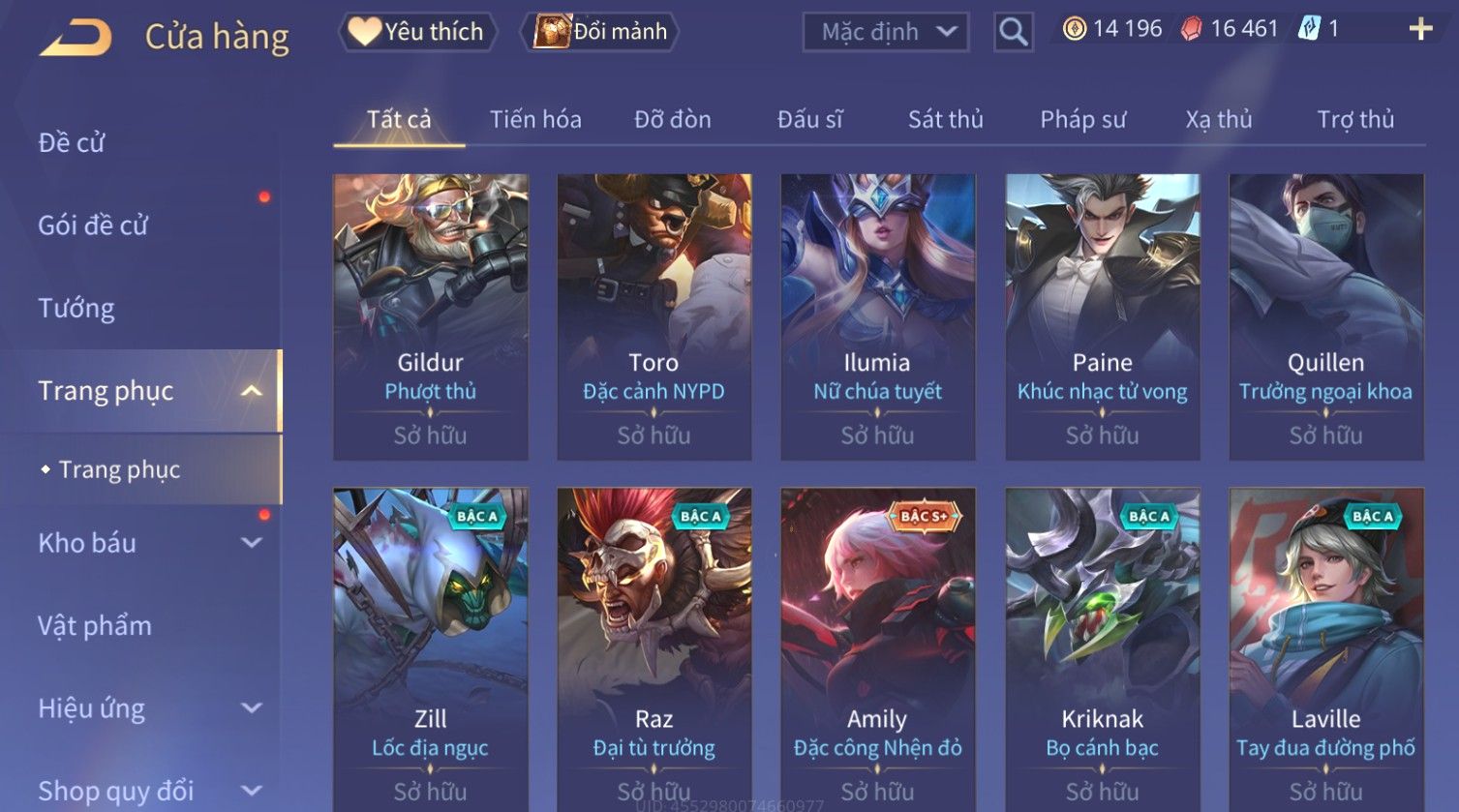Switch to the Pháp sư tab
Image resolution: width=1459 pixels, height=812 pixels.
(1082, 119)
